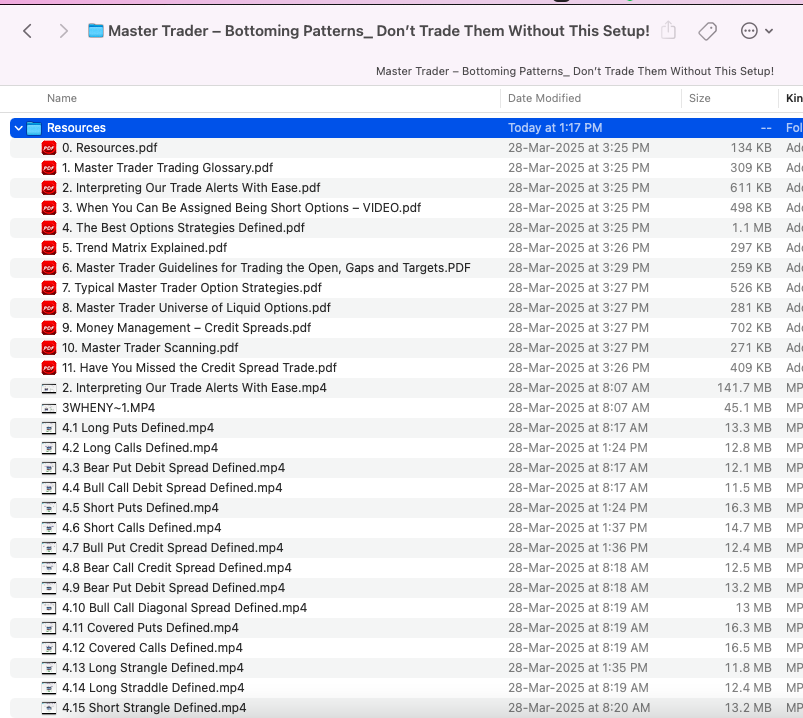This screenshot has height=718, width=803.
Task: Select the file name 4.12 Covered Calls Defined.mp4
Action: tap(152, 648)
